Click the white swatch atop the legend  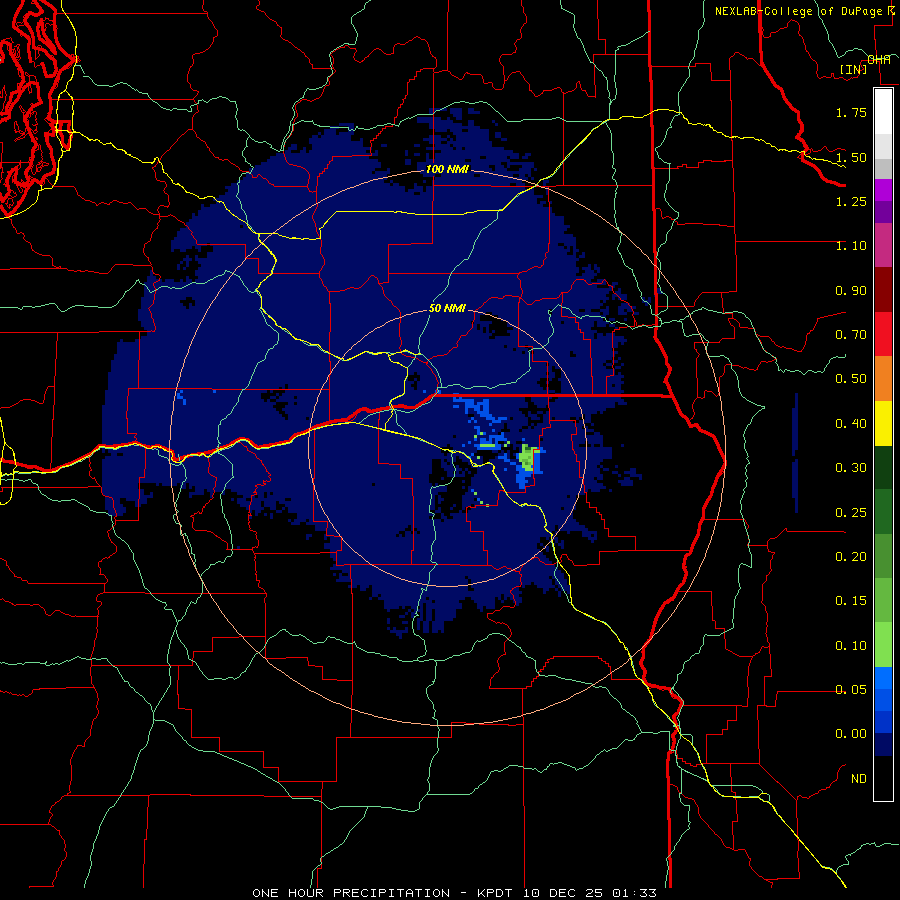[883, 111]
